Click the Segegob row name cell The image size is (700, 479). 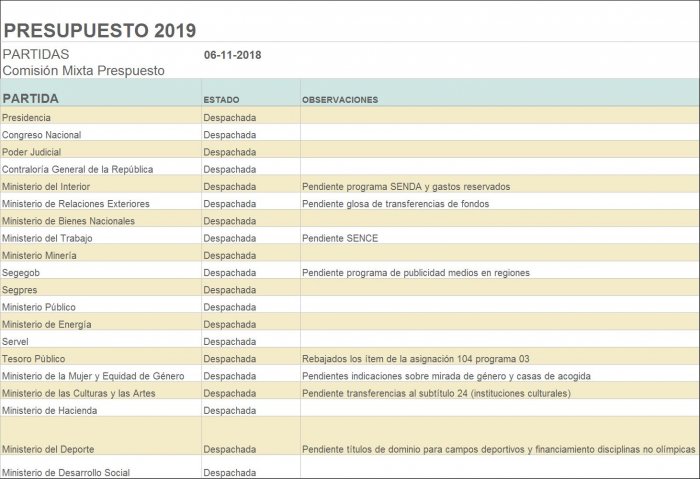click(x=21, y=272)
